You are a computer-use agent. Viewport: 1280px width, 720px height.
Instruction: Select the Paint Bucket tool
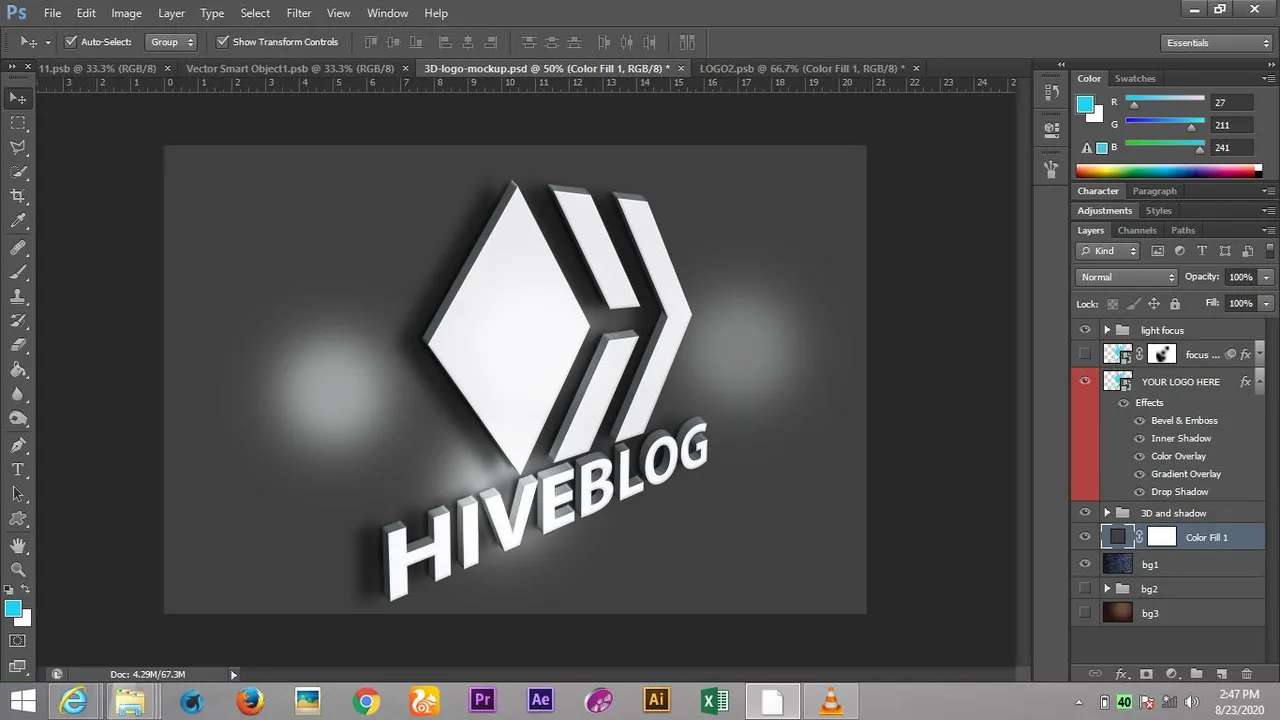click(x=18, y=370)
